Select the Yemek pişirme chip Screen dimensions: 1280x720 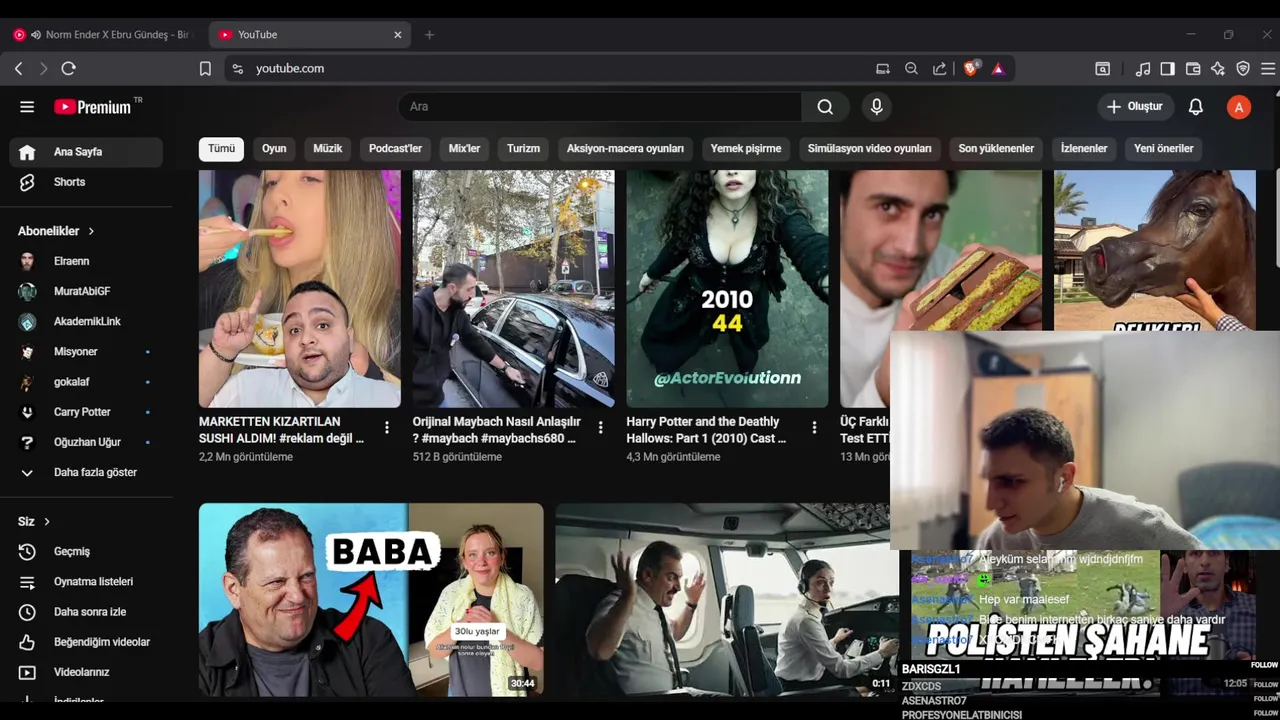click(746, 148)
